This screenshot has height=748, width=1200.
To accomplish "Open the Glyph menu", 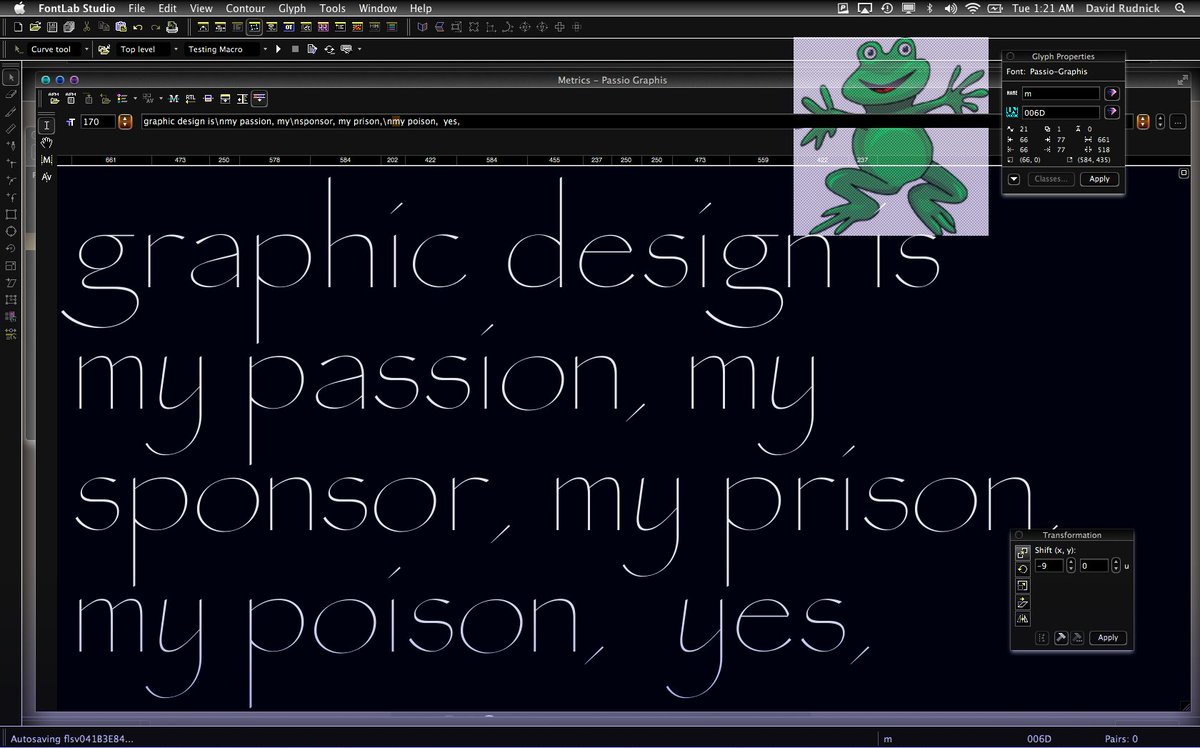I will [292, 8].
